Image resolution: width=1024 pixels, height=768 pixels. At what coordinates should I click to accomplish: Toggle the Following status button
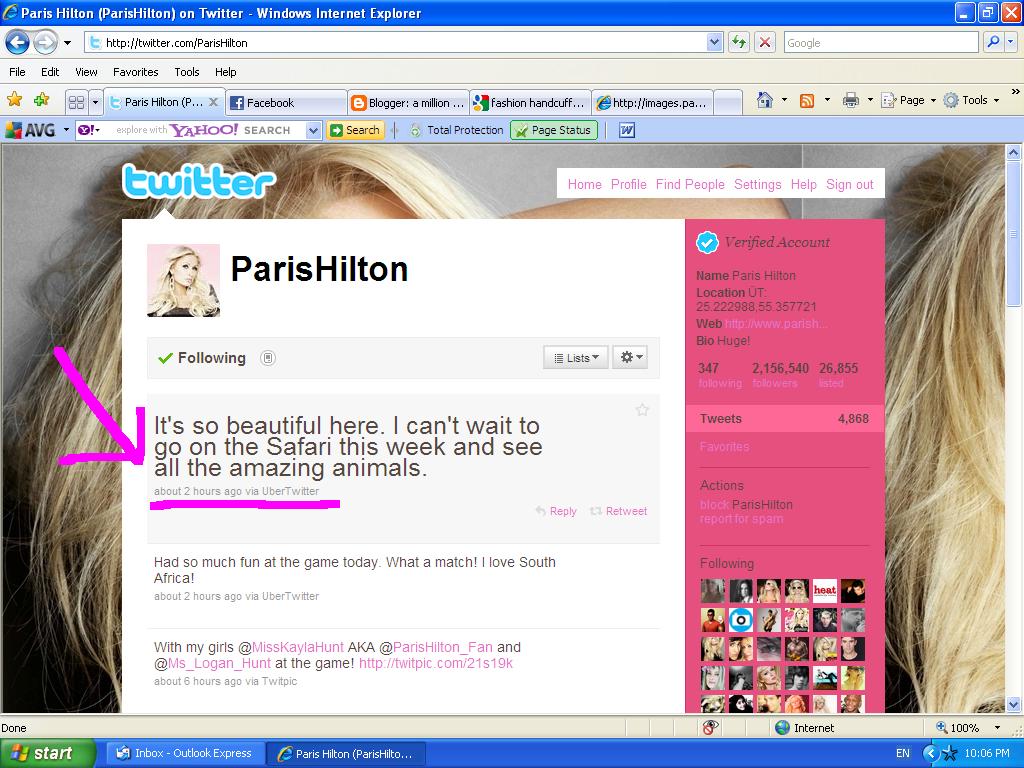[202, 358]
